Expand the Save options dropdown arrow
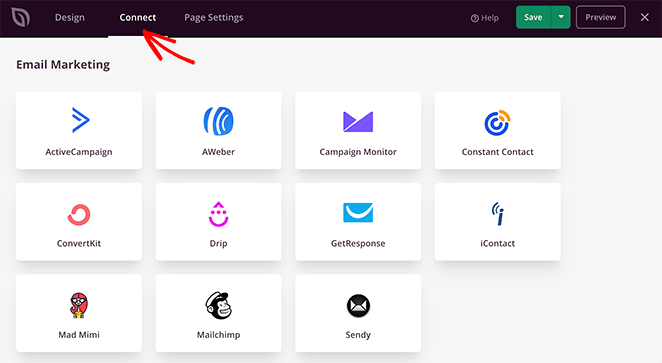Viewport: 662px width, 363px height. tap(561, 17)
